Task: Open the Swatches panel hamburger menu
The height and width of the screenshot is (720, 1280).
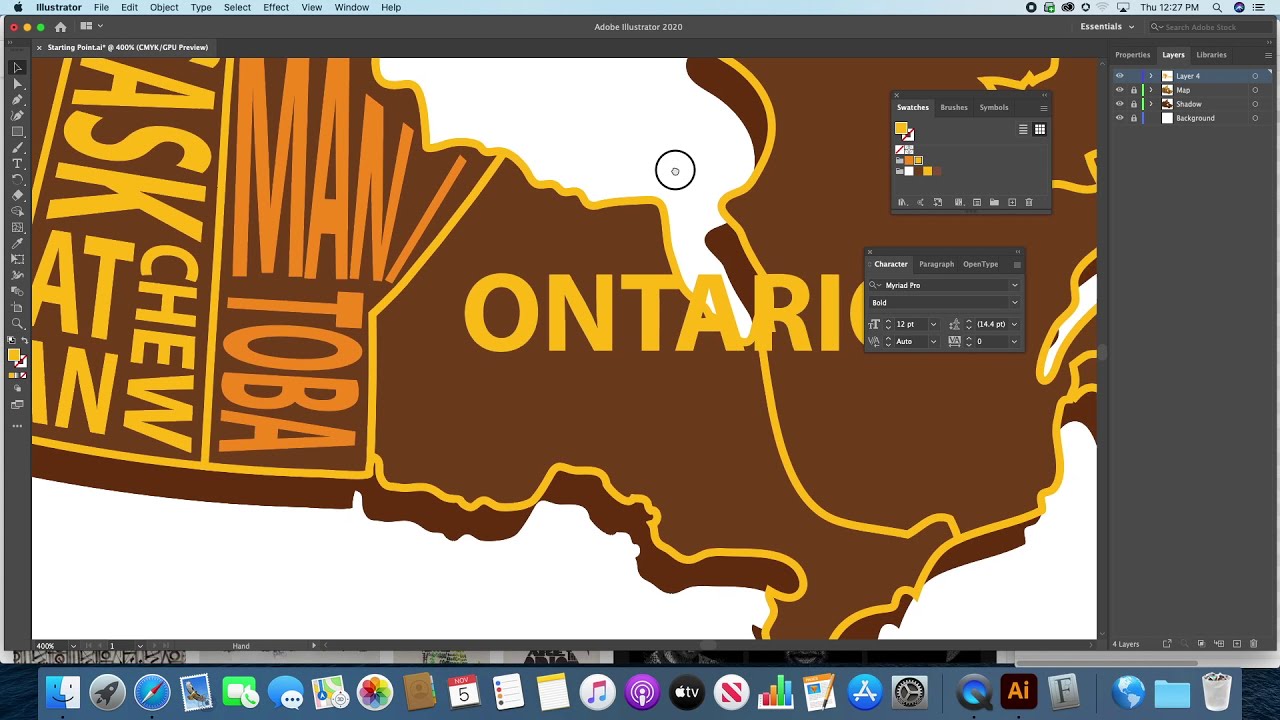Action: 1044,108
